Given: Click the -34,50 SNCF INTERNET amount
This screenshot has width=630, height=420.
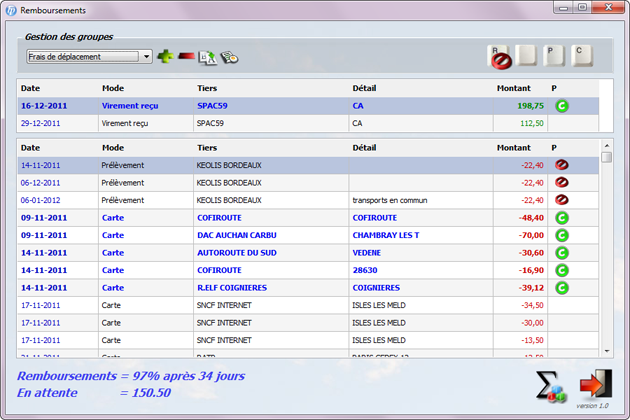Looking at the screenshot, I should tap(532, 305).
